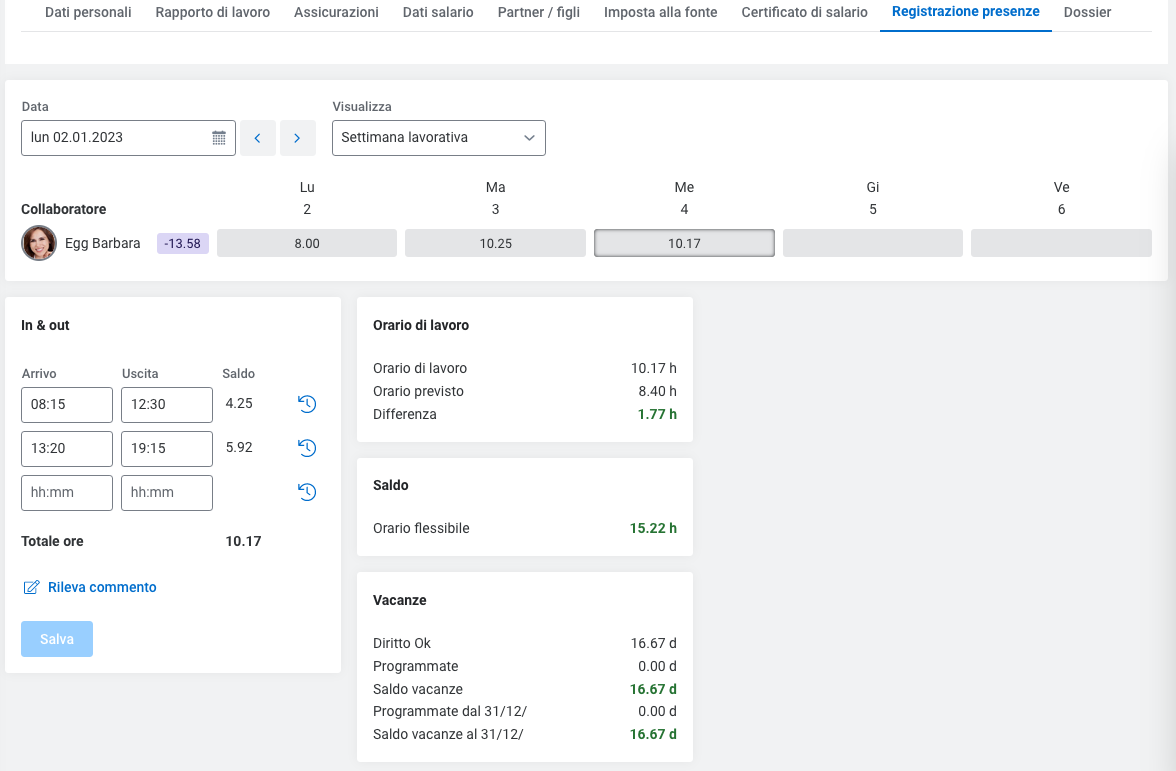Open the Certificato di salario tab
The height and width of the screenshot is (771, 1176).
804,13
